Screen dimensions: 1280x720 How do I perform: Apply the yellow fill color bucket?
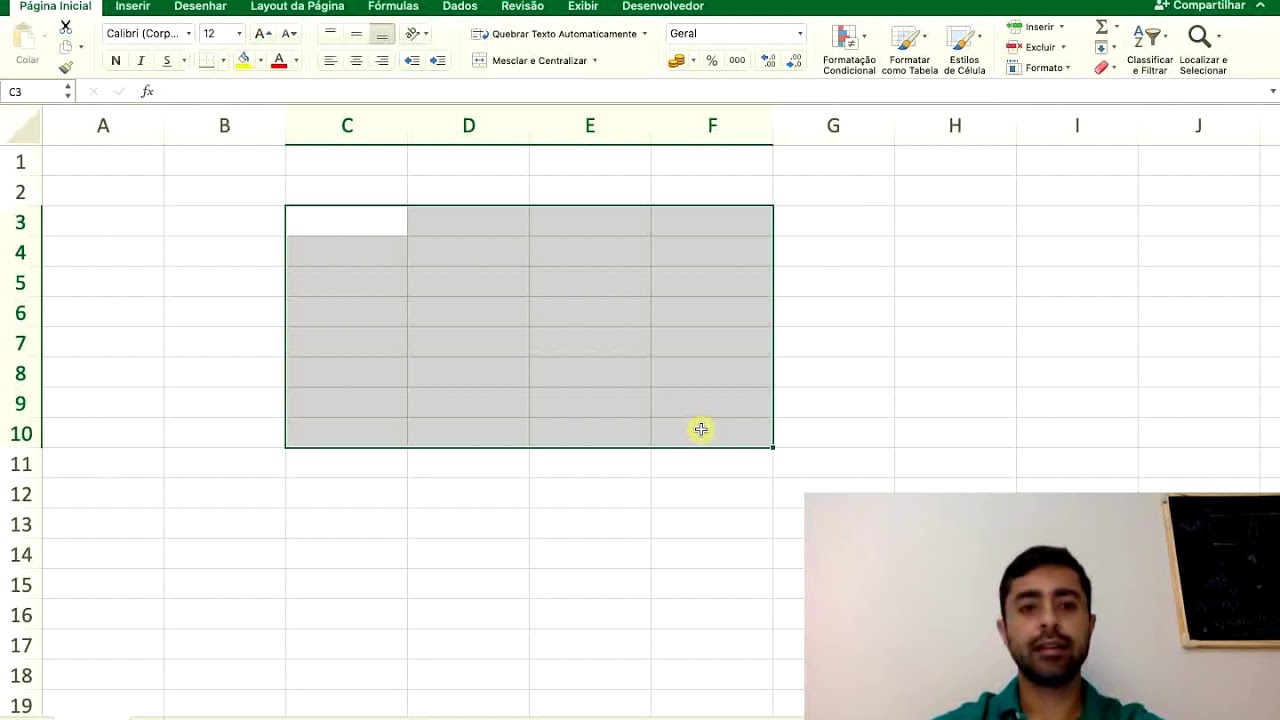[x=243, y=61]
